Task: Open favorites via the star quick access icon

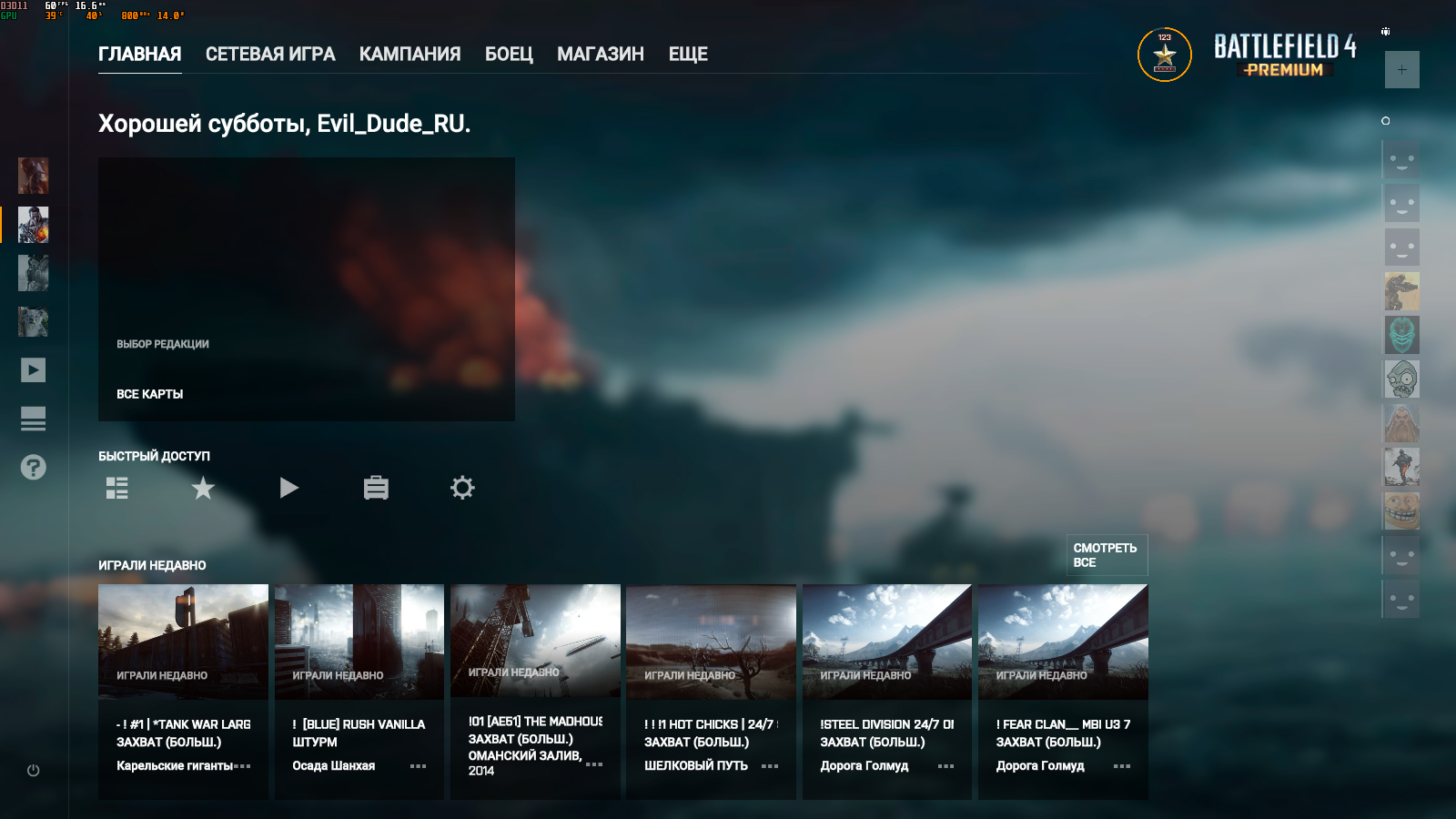Action: coord(203,489)
